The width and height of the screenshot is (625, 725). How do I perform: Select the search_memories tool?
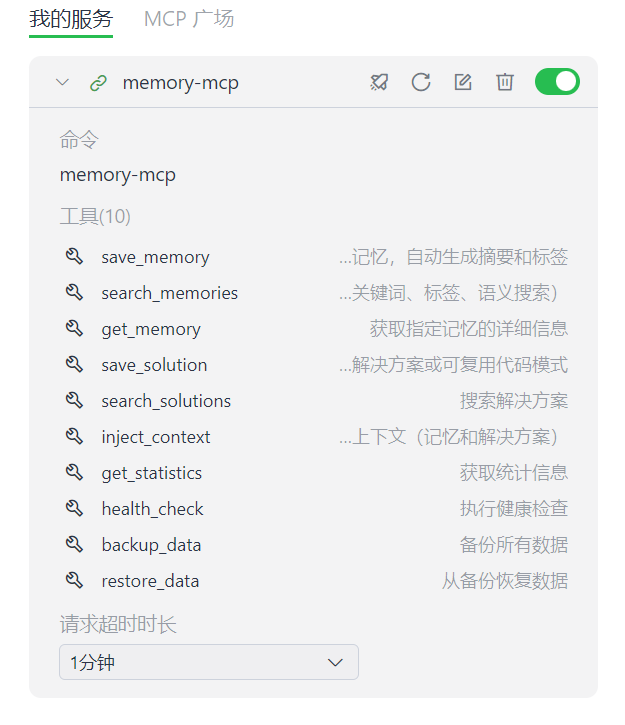coord(169,293)
